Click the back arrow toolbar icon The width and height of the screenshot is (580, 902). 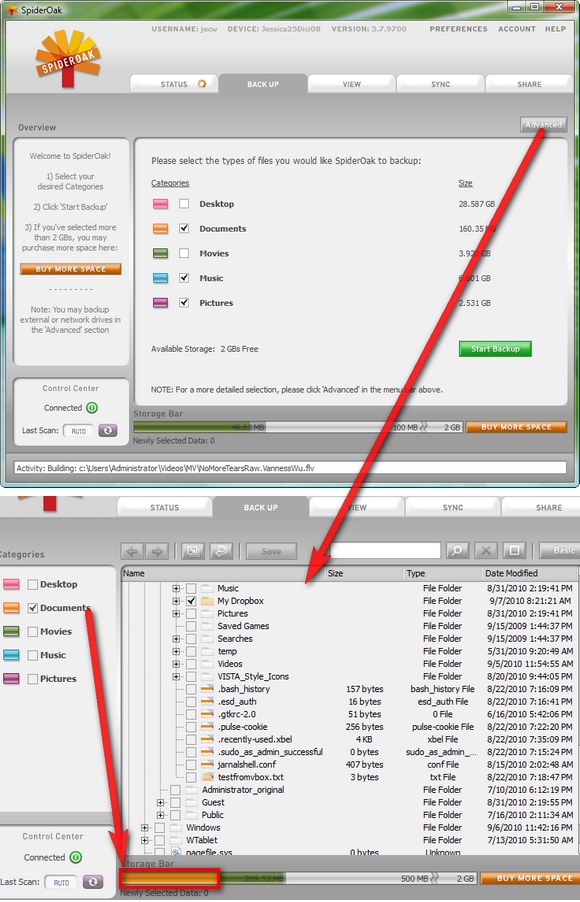132,551
